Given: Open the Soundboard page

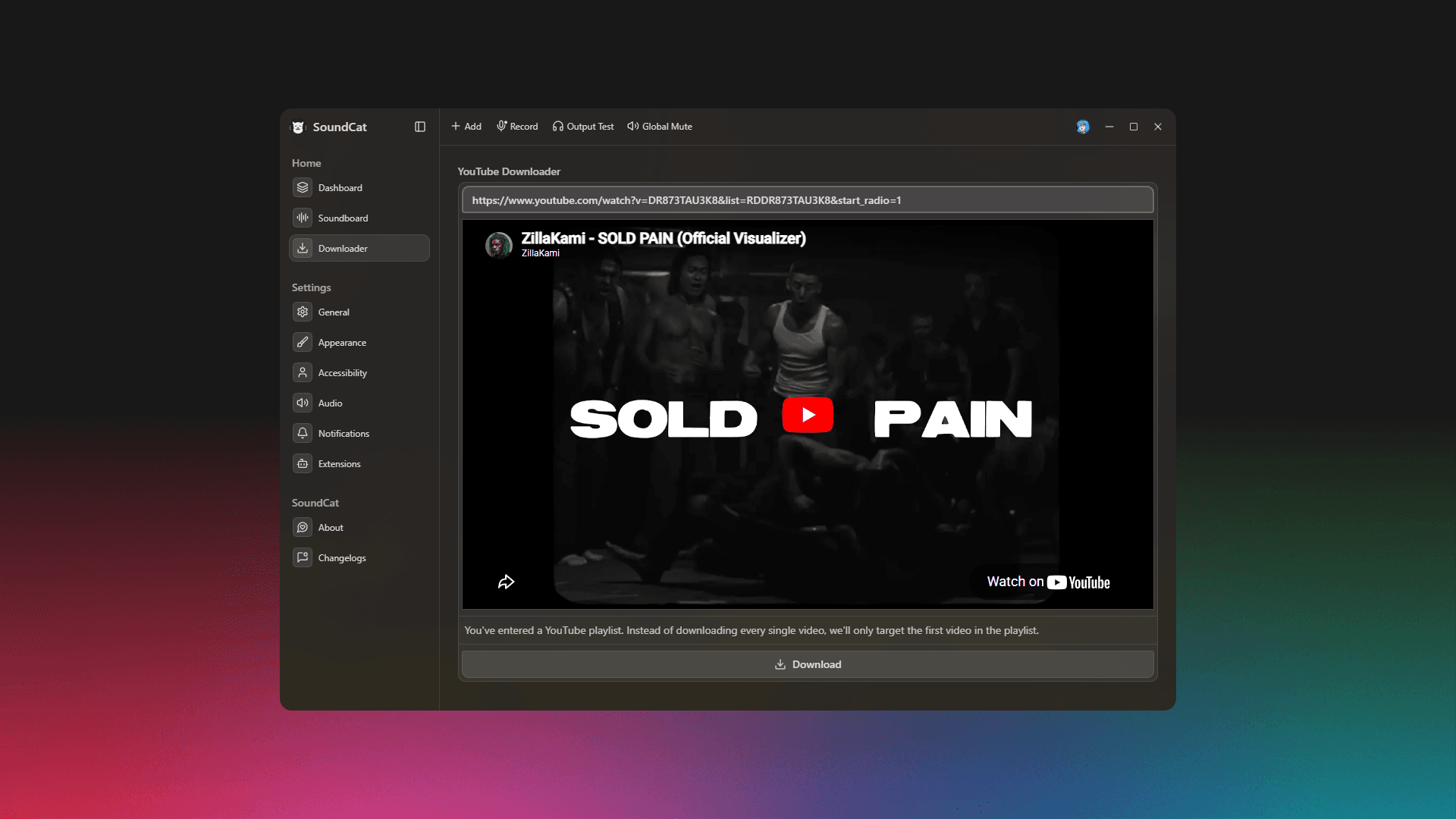Looking at the screenshot, I should pyautogui.click(x=359, y=218).
